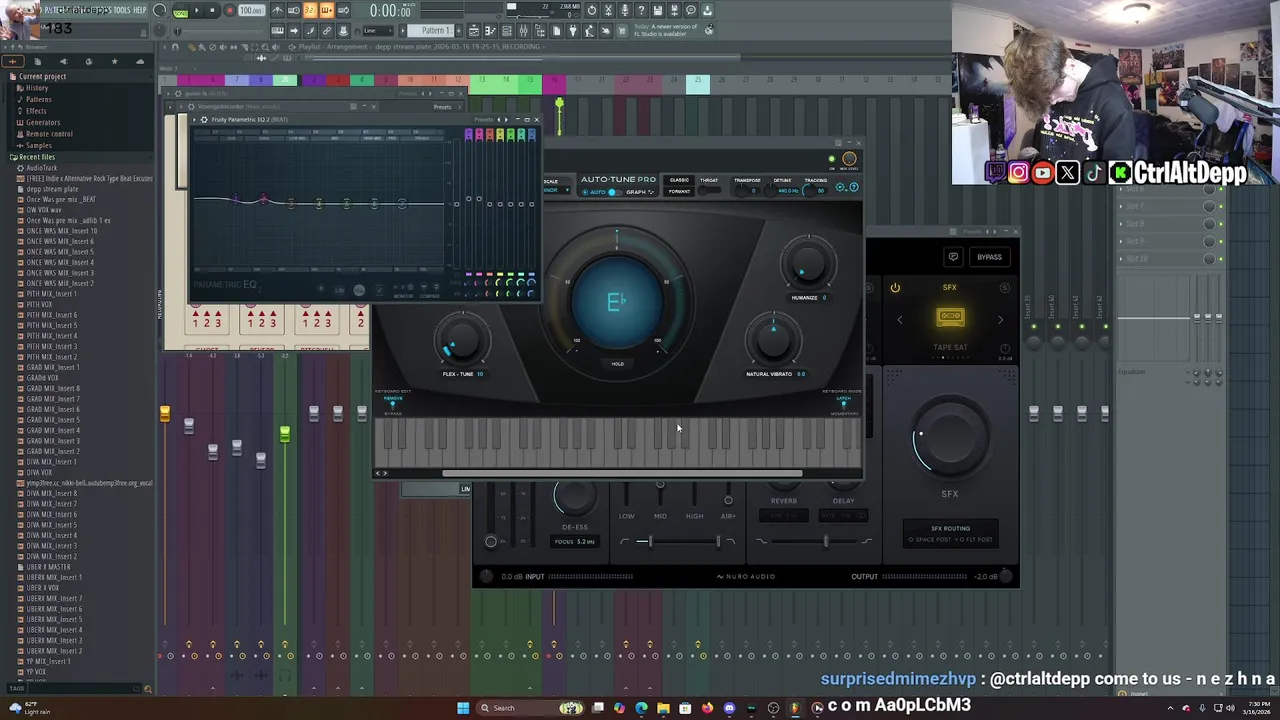Open the Piano roll view icon
1280x720 pixels.
[490, 31]
